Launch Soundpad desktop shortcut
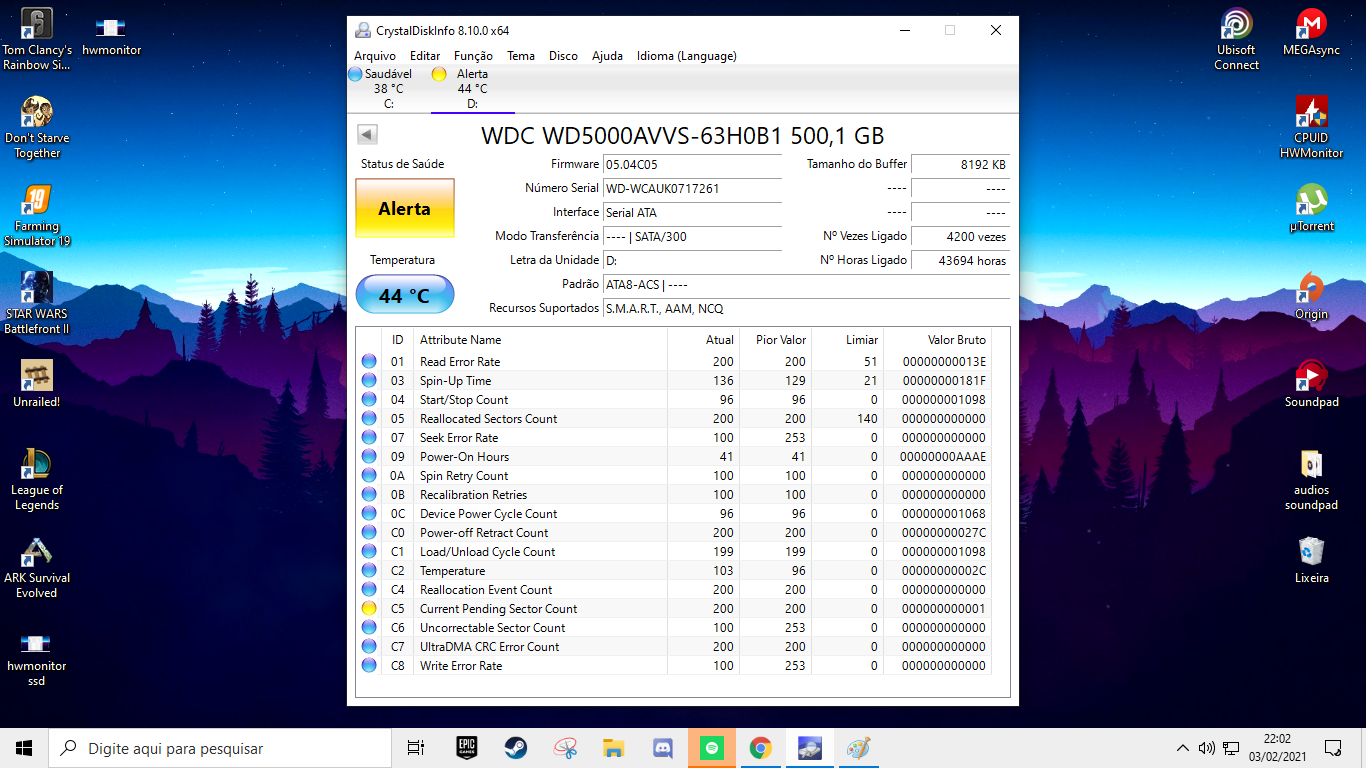This screenshot has height=768, width=1366. coord(1311,385)
